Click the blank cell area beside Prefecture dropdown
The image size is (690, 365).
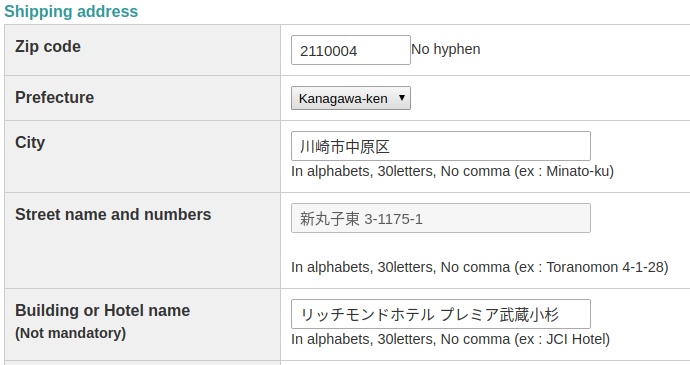(x=550, y=98)
